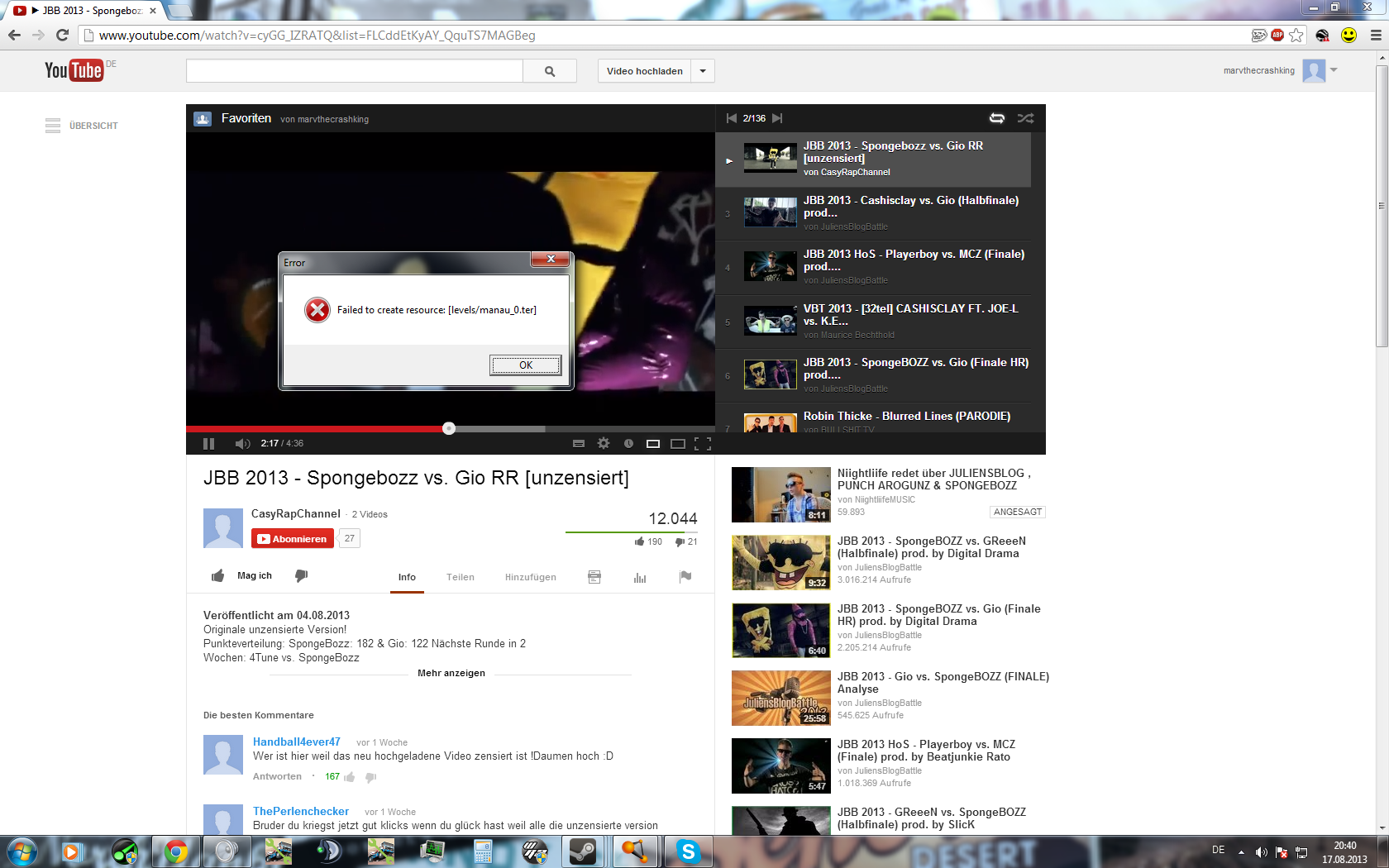Open the transcript icon tab
1389x868 pixels.
(594, 577)
